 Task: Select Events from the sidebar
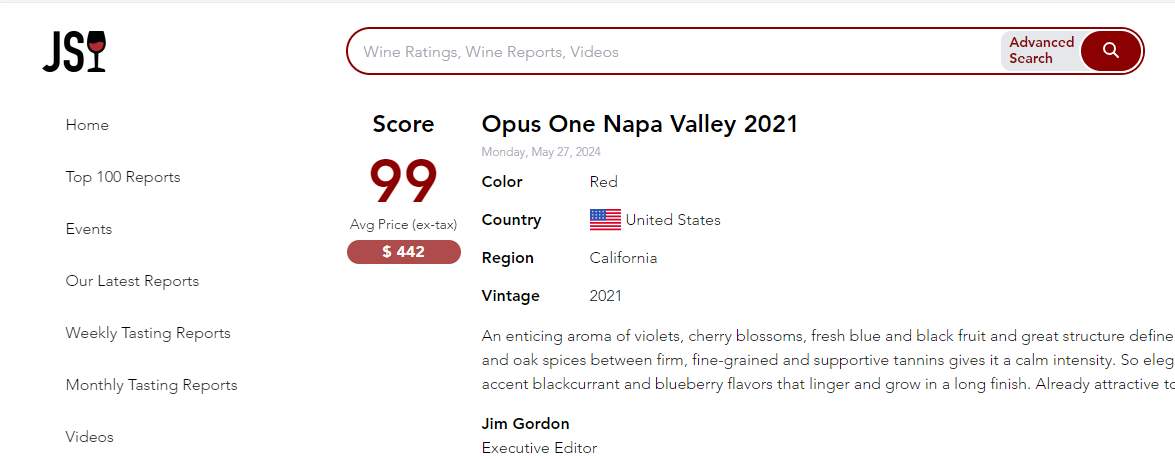[89, 229]
